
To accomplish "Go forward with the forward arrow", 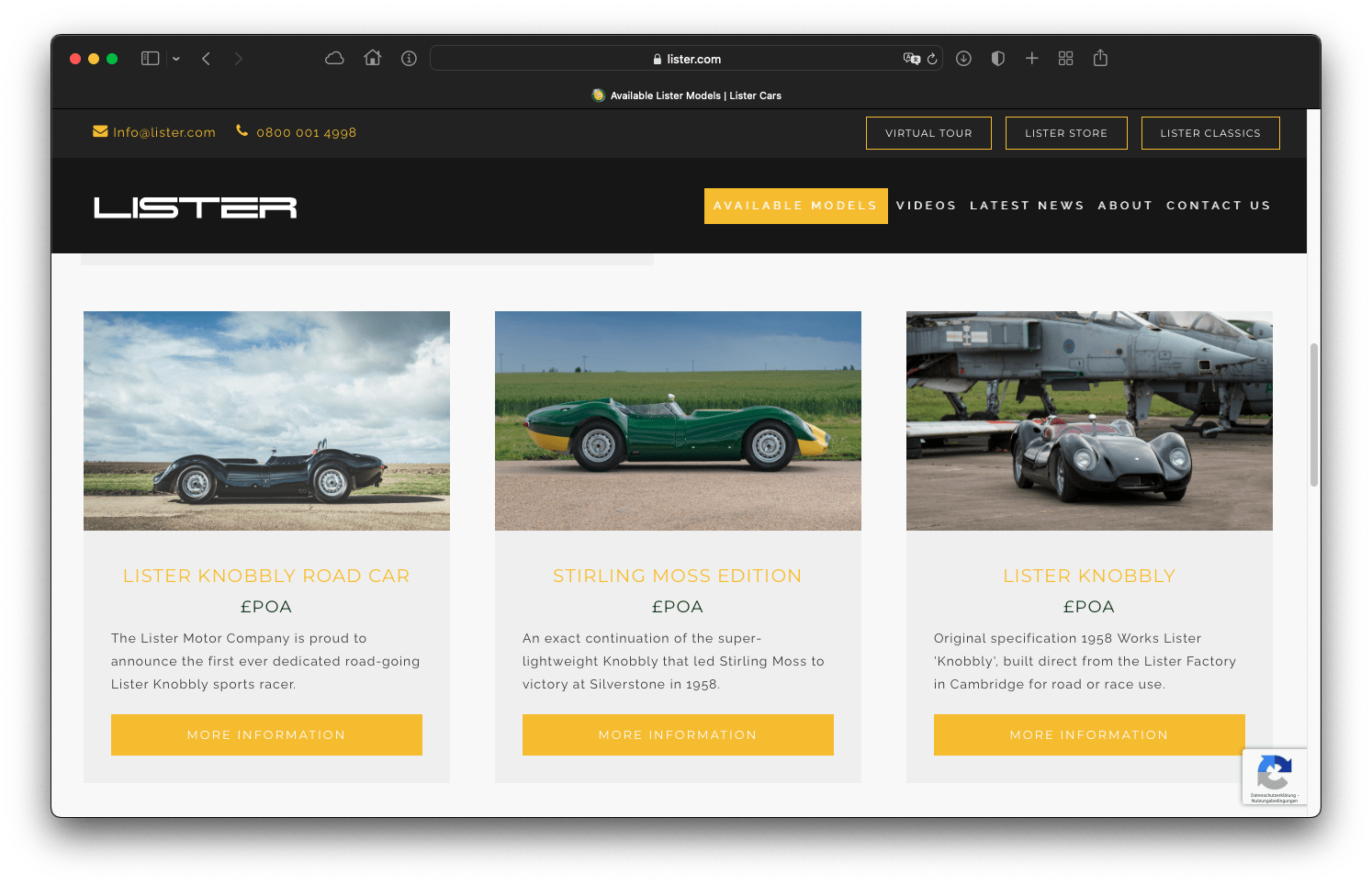I will point(239,59).
